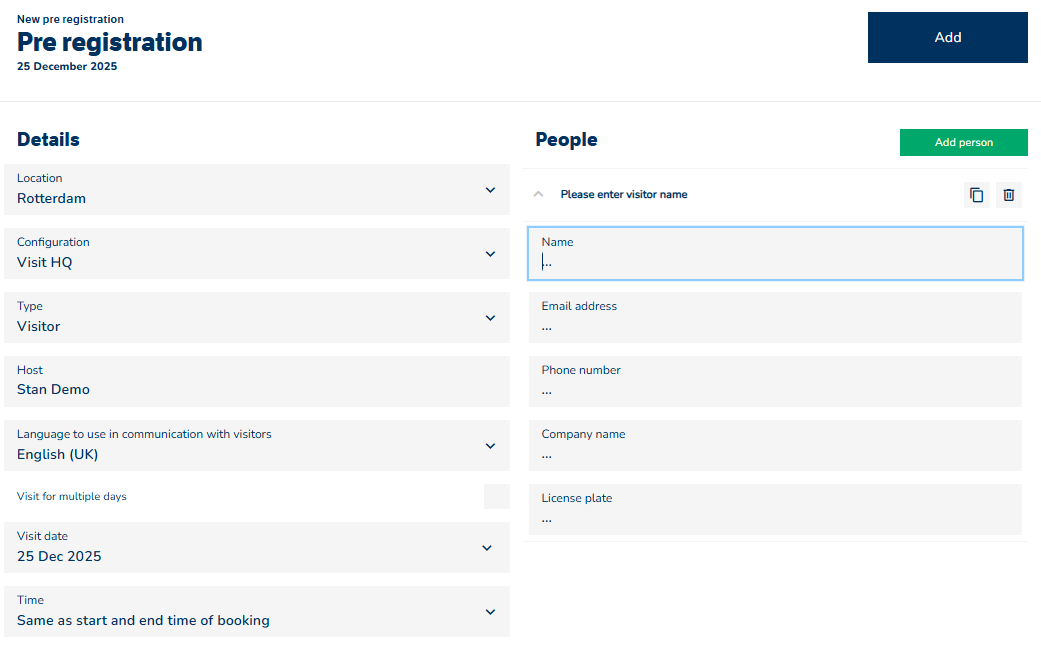
Task: Open the visitor communication language dropdown
Action: click(x=257, y=446)
